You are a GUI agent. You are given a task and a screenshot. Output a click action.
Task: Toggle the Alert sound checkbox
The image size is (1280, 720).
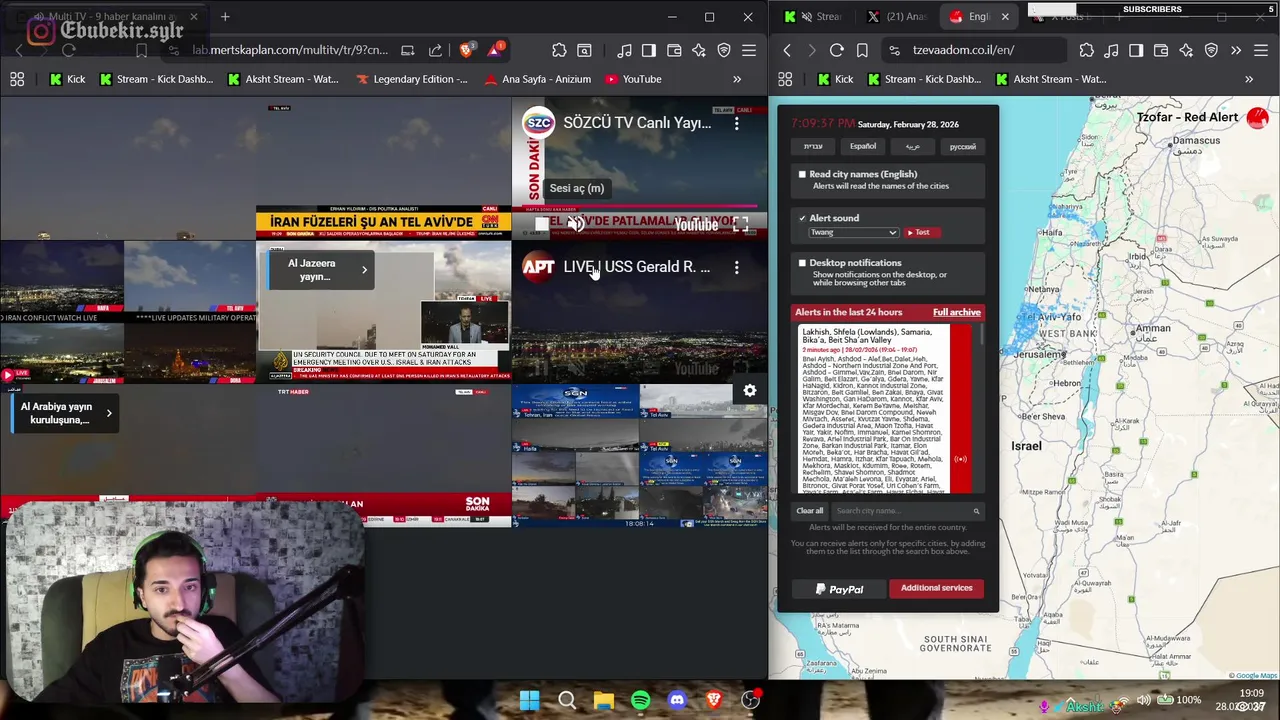802,218
